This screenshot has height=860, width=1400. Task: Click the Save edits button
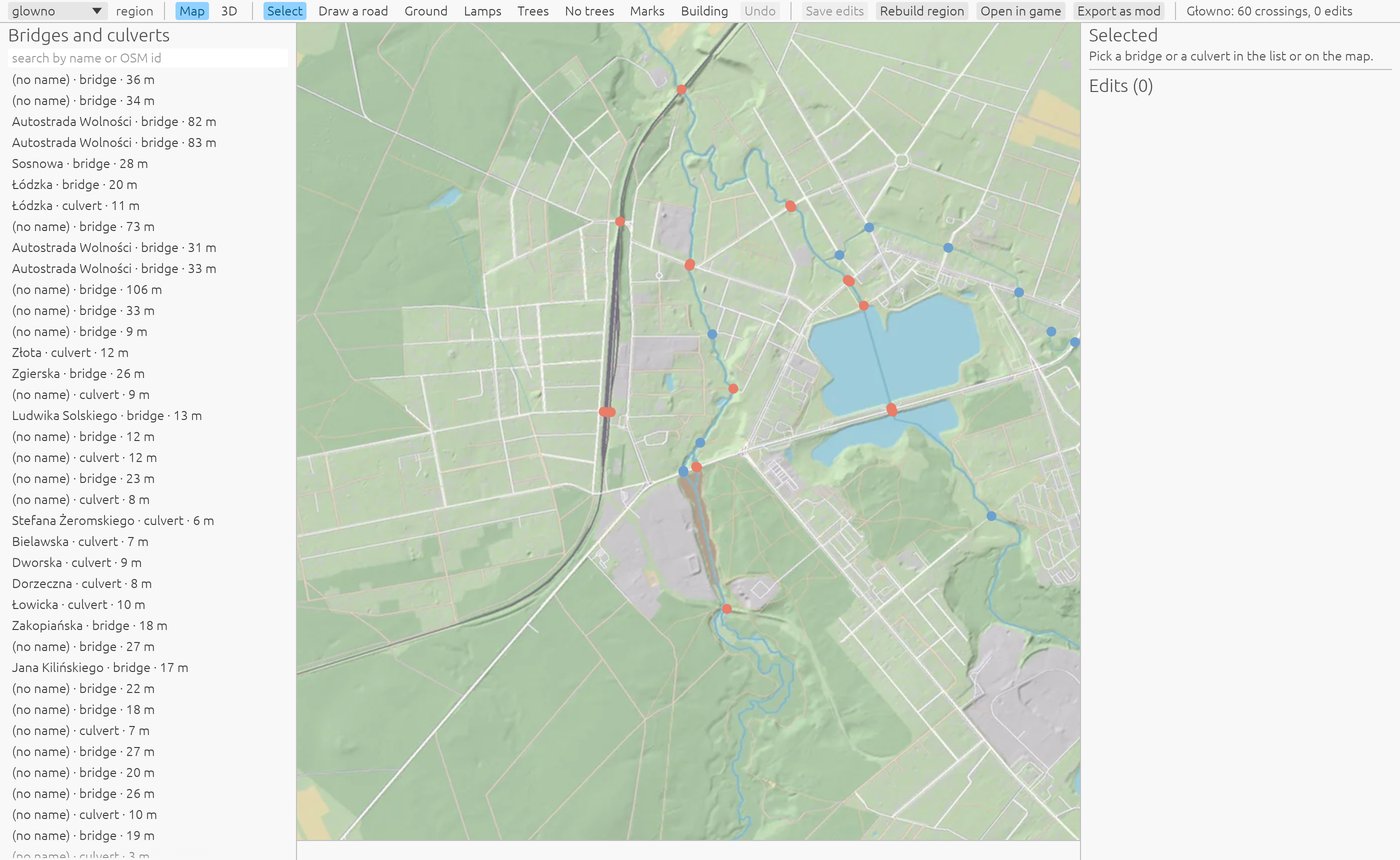point(834,11)
